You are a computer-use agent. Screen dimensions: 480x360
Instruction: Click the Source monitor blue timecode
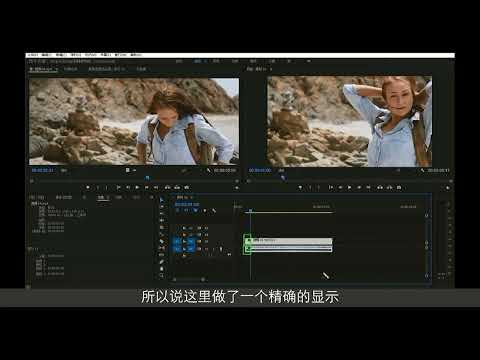tap(42, 170)
